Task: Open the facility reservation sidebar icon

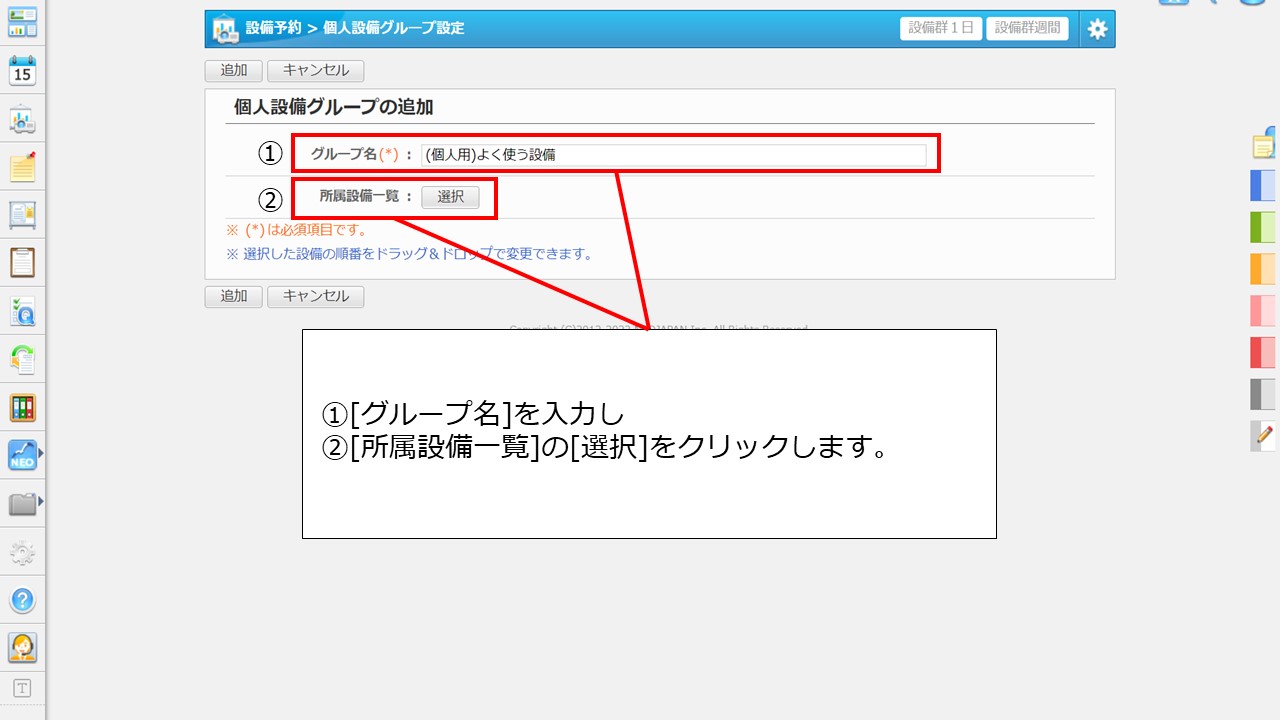Action: (22, 119)
